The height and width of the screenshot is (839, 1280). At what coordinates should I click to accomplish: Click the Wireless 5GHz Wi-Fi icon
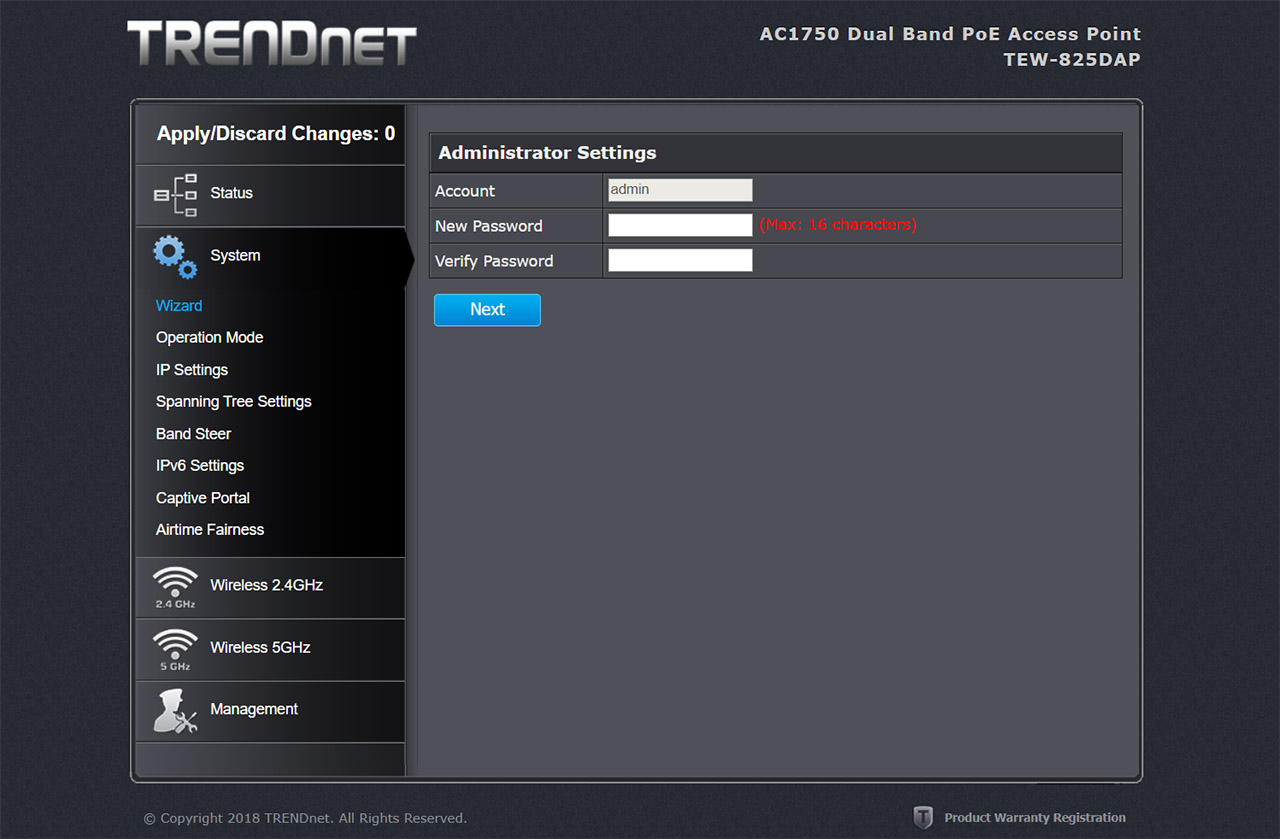pyautogui.click(x=175, y=648)
